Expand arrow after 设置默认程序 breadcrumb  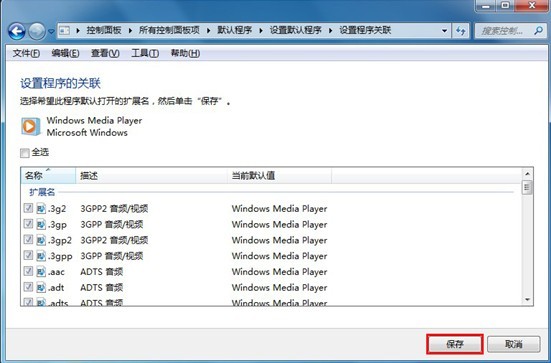point(330,31)
